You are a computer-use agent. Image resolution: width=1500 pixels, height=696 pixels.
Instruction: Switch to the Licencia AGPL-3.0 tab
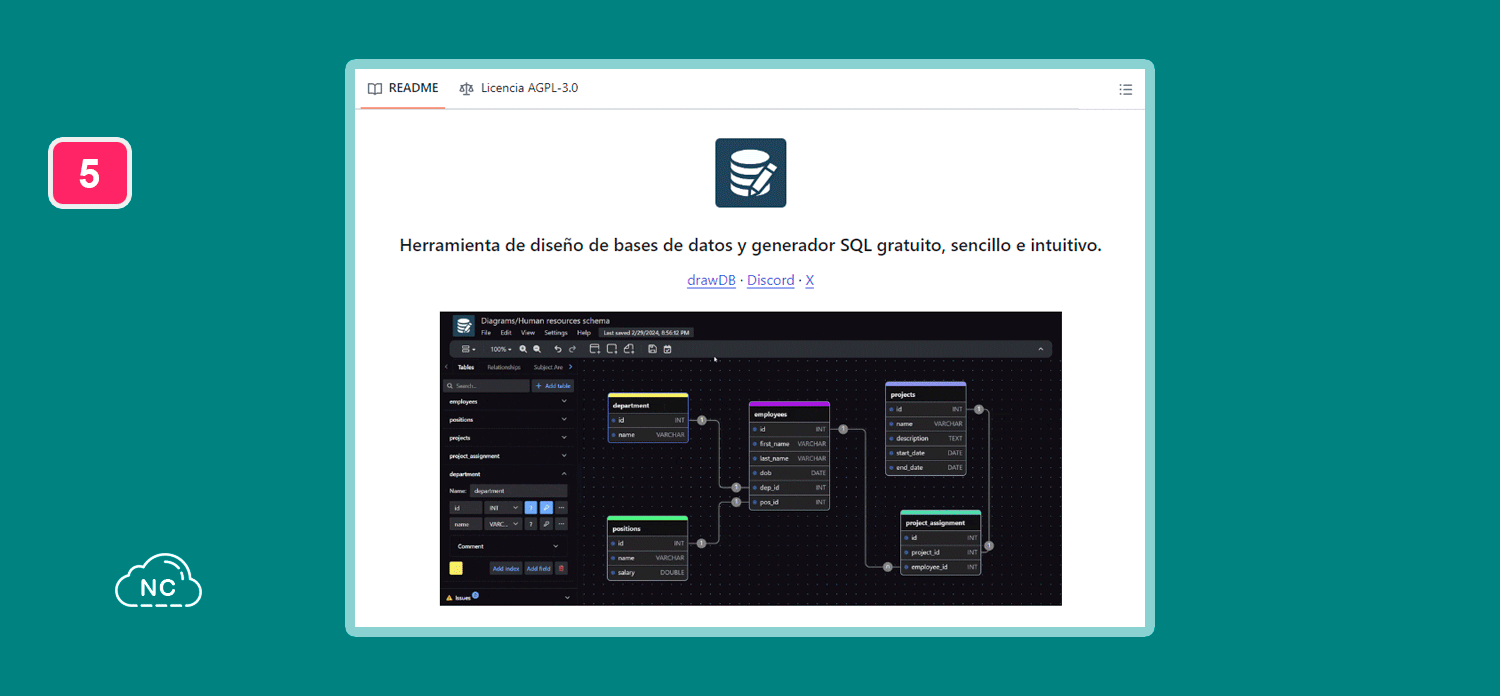point(519,88)
